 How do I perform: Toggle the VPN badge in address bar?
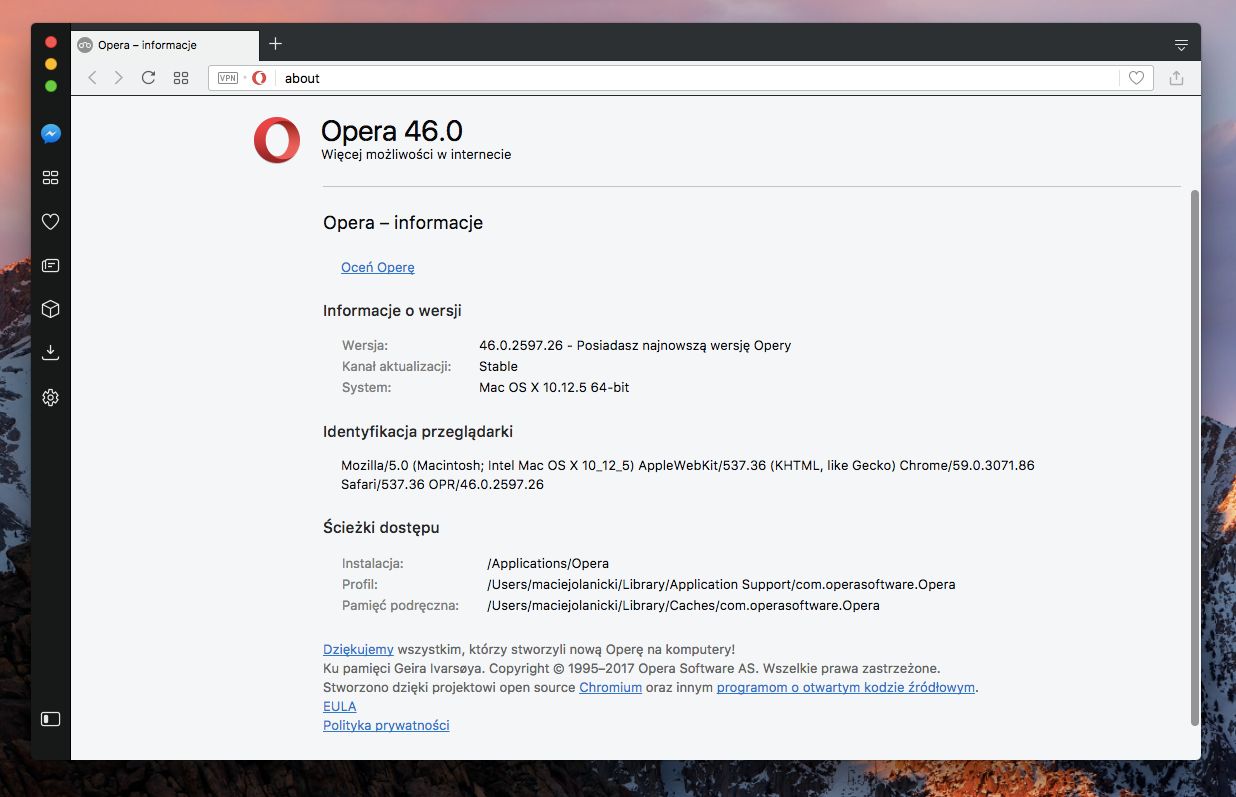click(x=228, y=78)
